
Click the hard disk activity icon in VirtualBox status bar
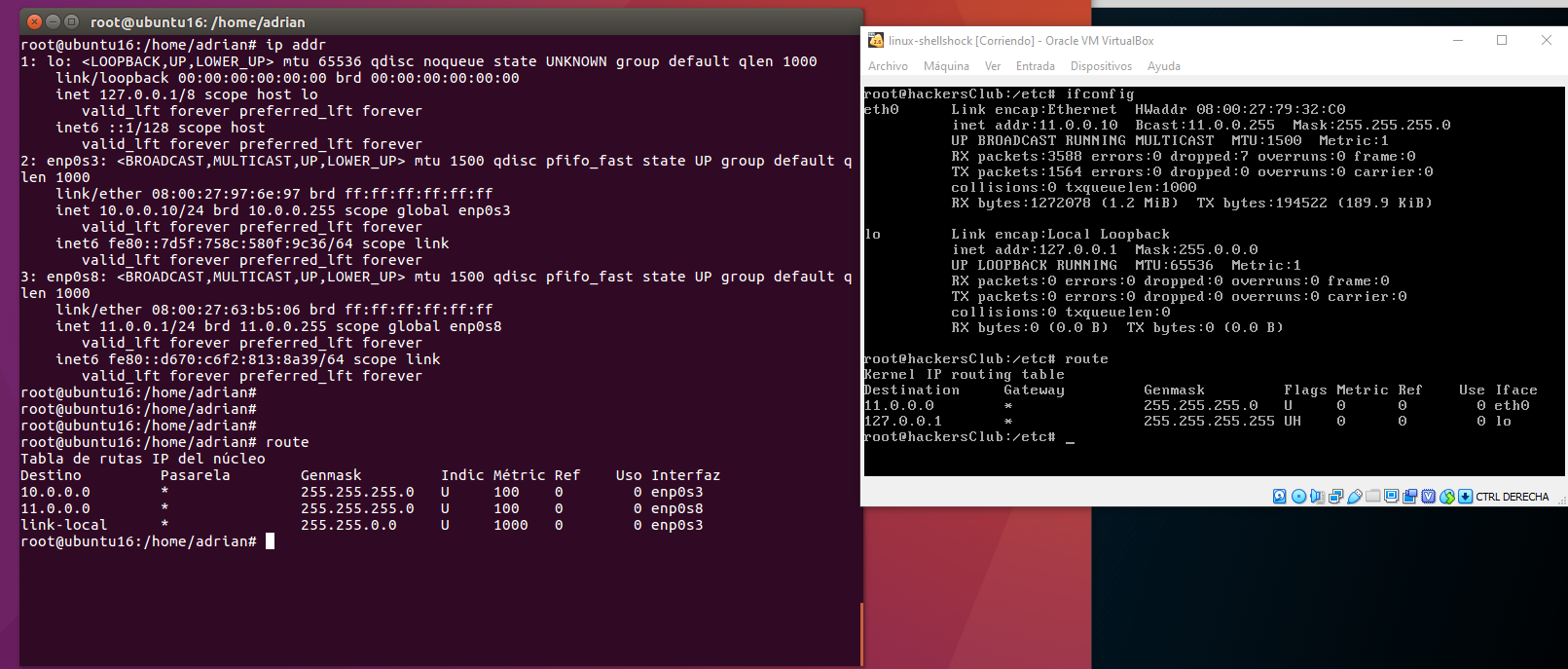pos(1279,497)
